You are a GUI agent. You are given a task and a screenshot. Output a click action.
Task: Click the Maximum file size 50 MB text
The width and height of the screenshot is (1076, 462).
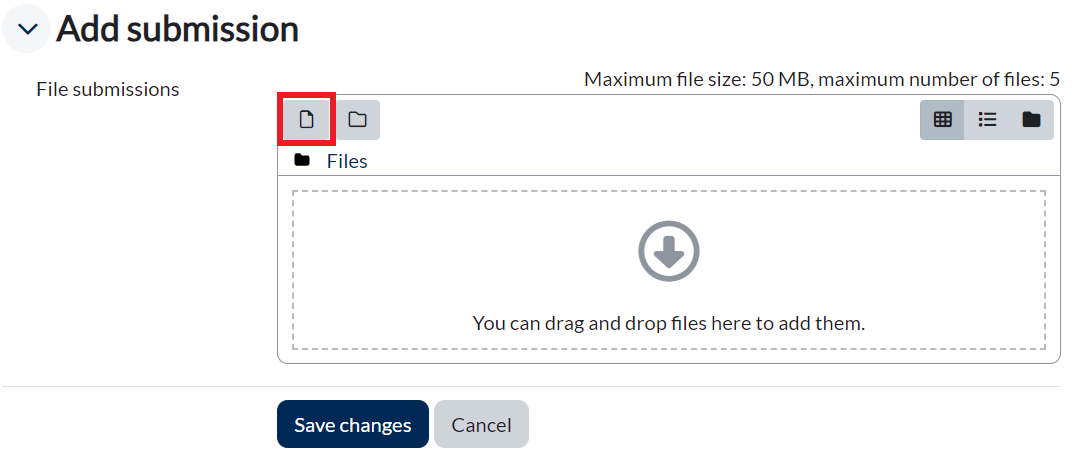point(697,79)
